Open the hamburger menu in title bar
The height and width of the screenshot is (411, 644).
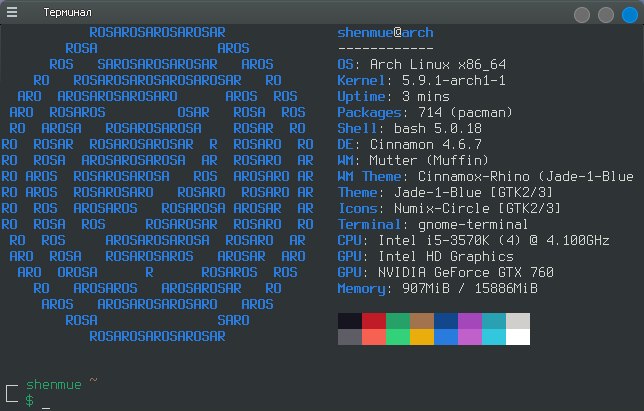pyautogui.click(x=12, y=12)
